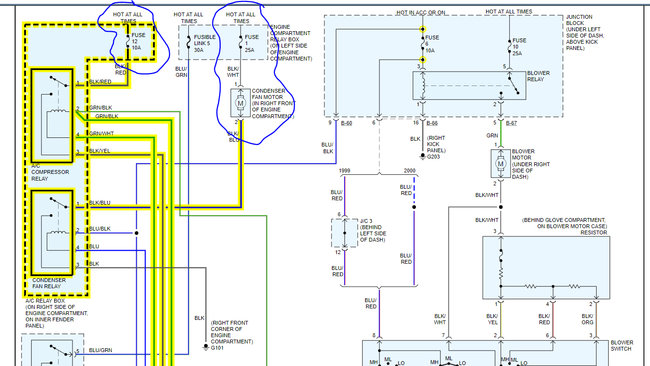Click the BLK/ORG wire label

(587, 319)
